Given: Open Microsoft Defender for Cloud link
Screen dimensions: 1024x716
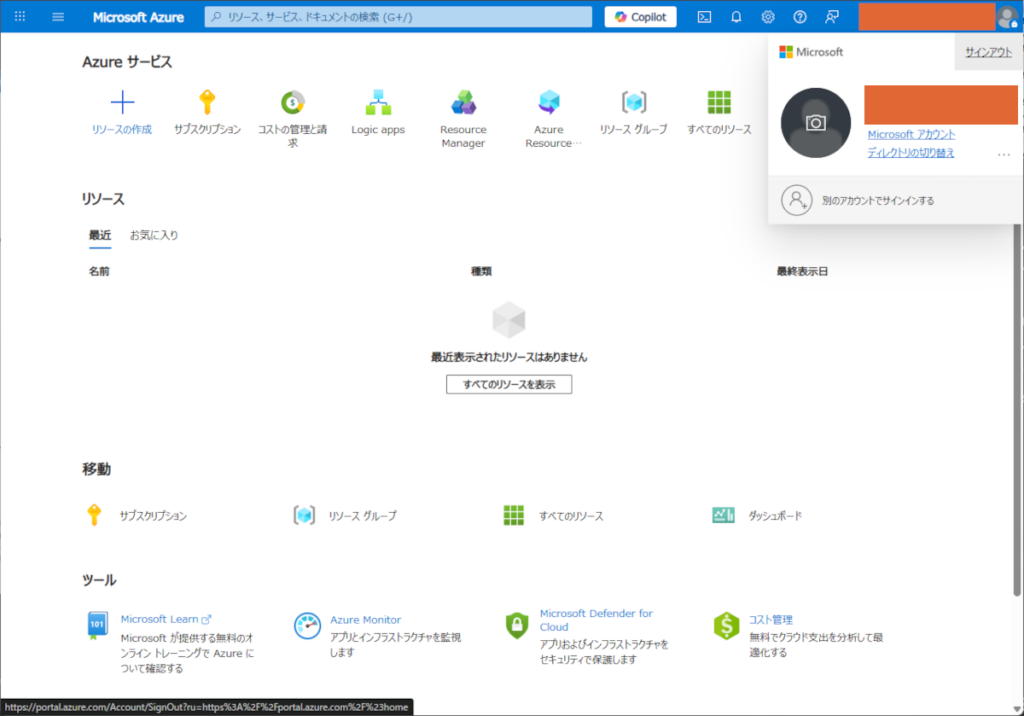Looking at the screenshot, I should (596, 620).
